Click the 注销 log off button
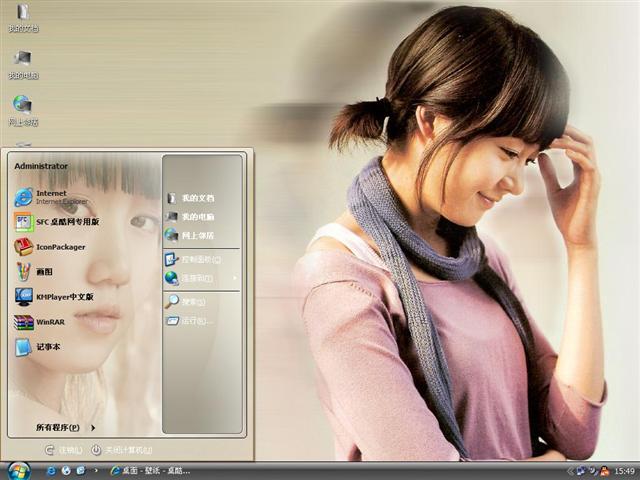 click(x=64, y=450)
